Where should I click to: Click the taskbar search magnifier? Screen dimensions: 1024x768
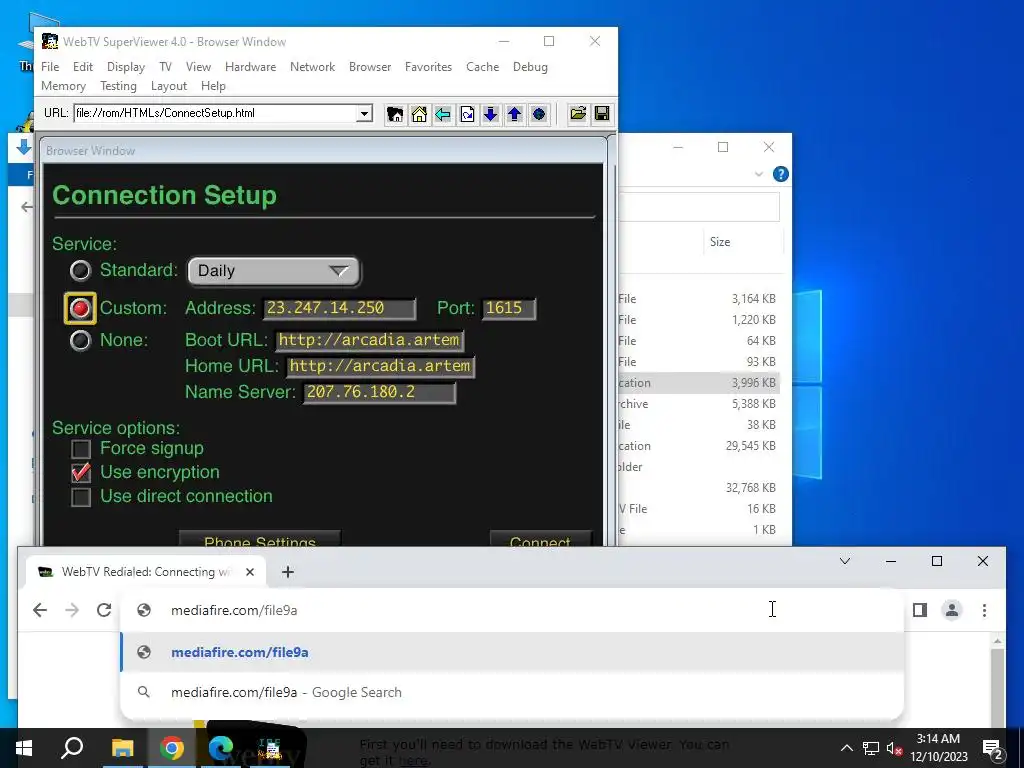72,748
